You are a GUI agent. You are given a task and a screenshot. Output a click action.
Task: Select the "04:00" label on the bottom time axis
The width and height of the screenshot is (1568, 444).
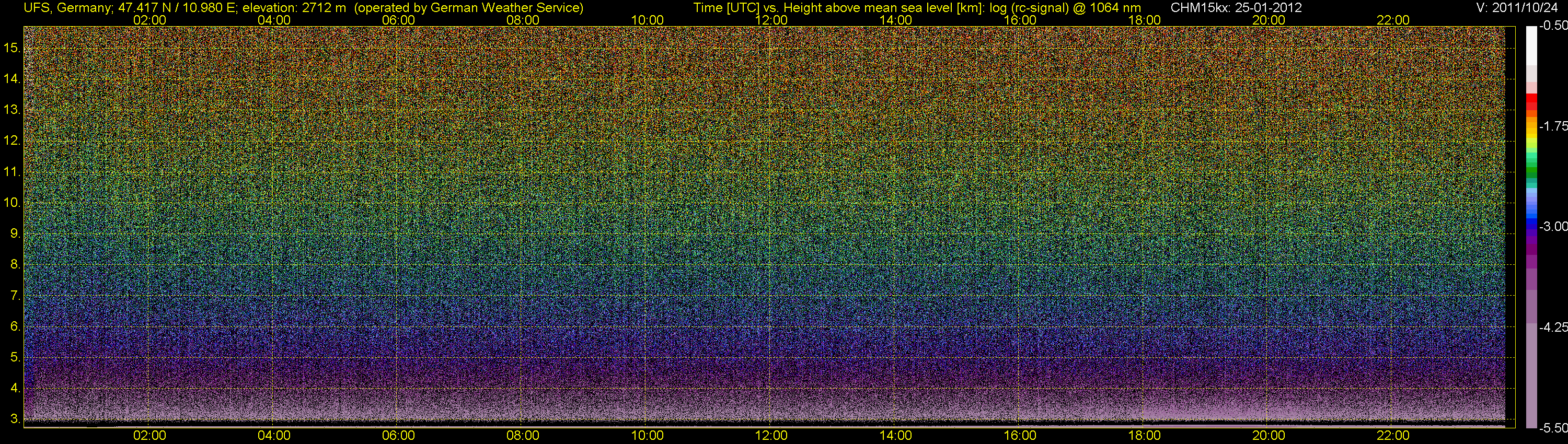coord(274,436)
